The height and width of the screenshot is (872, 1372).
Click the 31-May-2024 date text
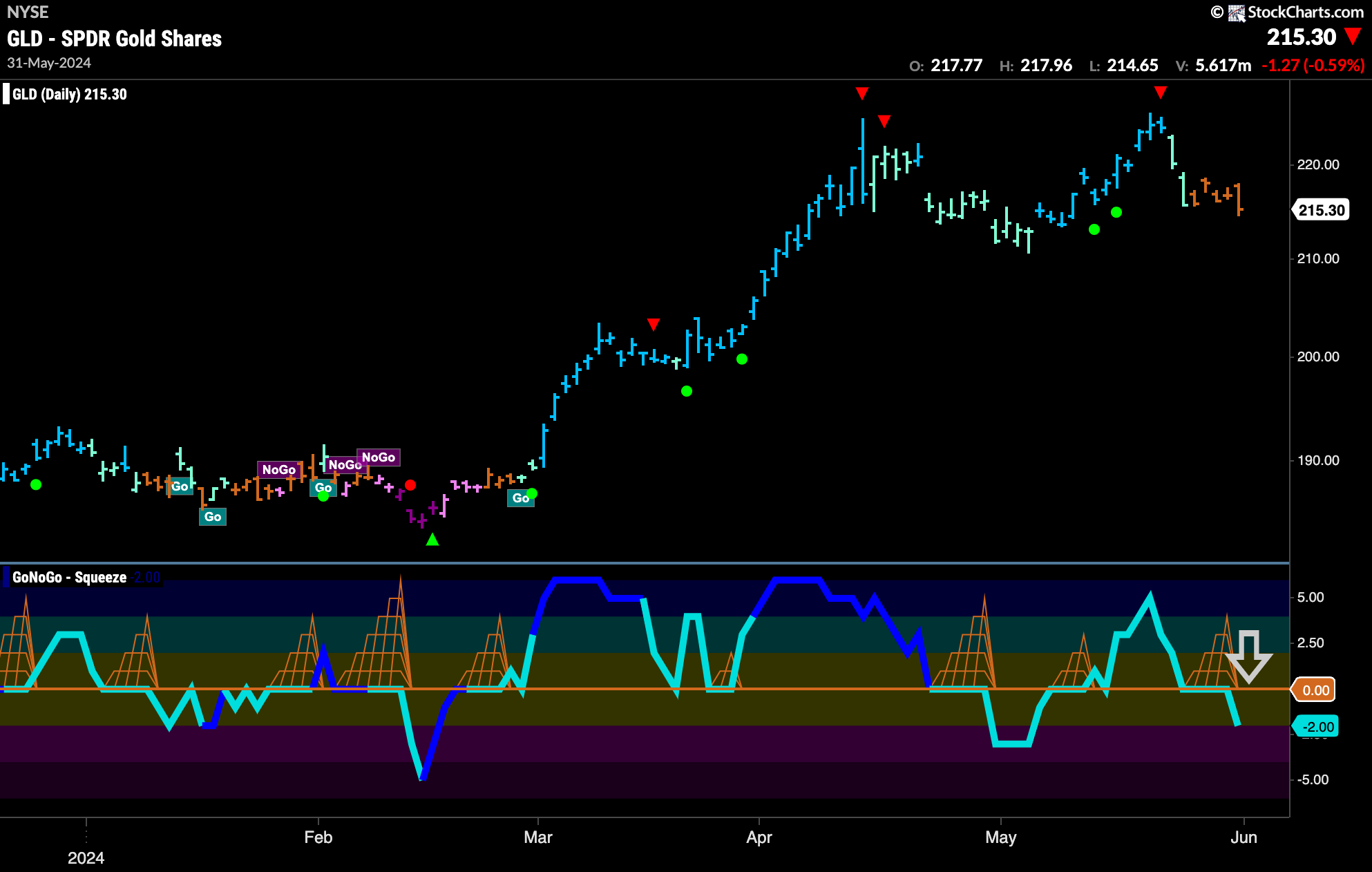coord(49,63)
